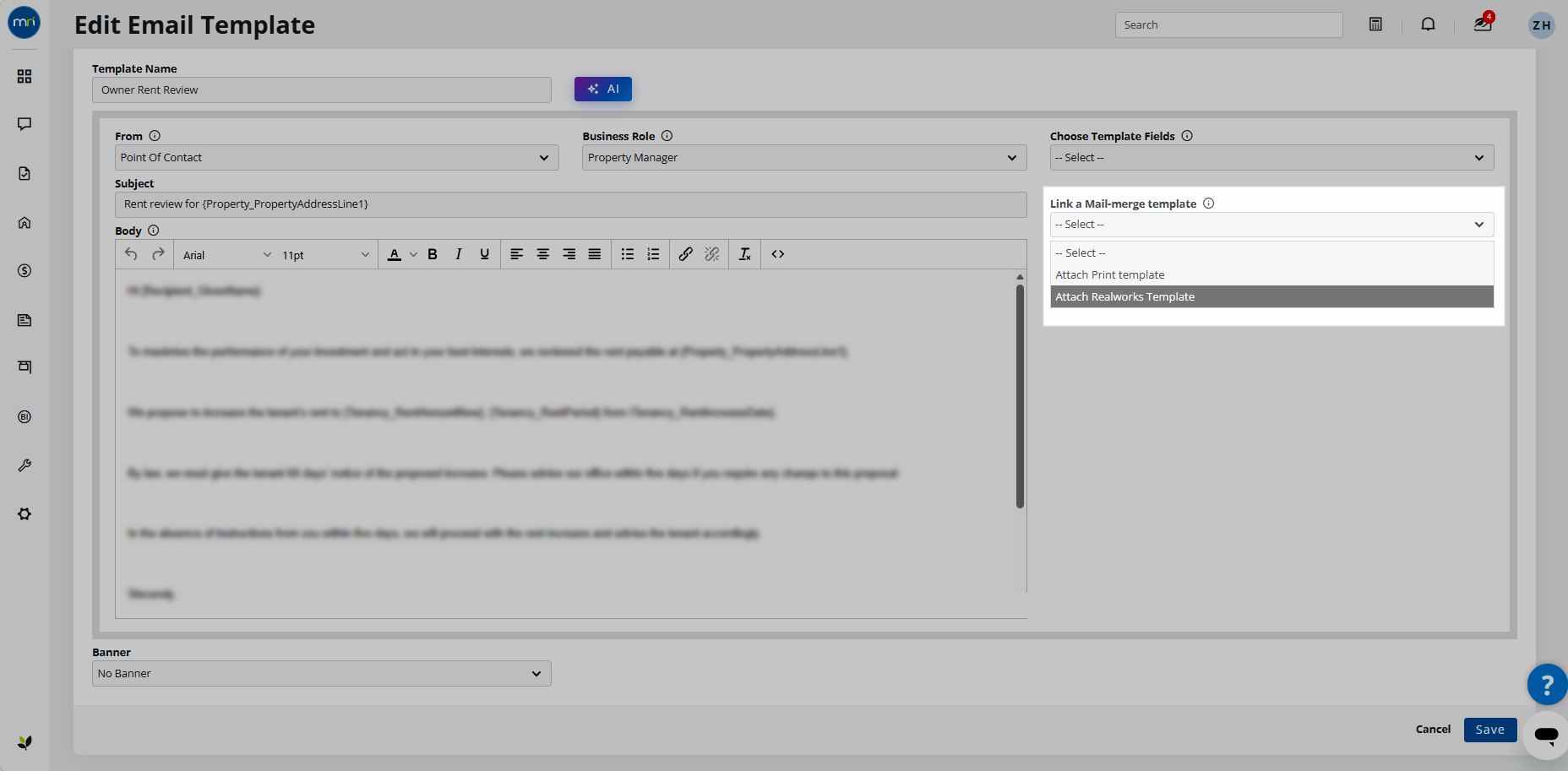This screenshot has width=1568, height=771.
Task: Open the notifications bell icon
Action: pos(1428,24)
